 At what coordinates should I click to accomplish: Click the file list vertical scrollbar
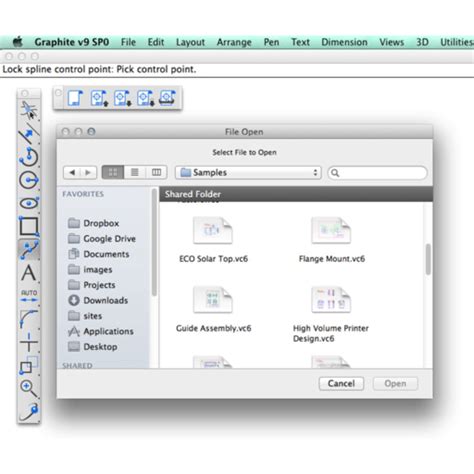(428, 259)
